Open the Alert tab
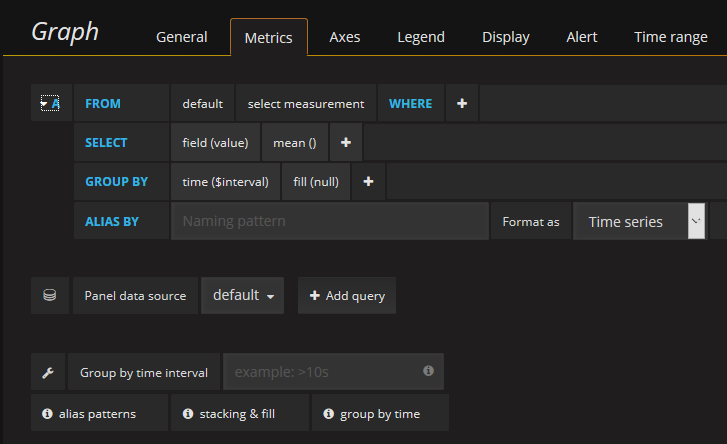The image size is (727, 444). 581,37
